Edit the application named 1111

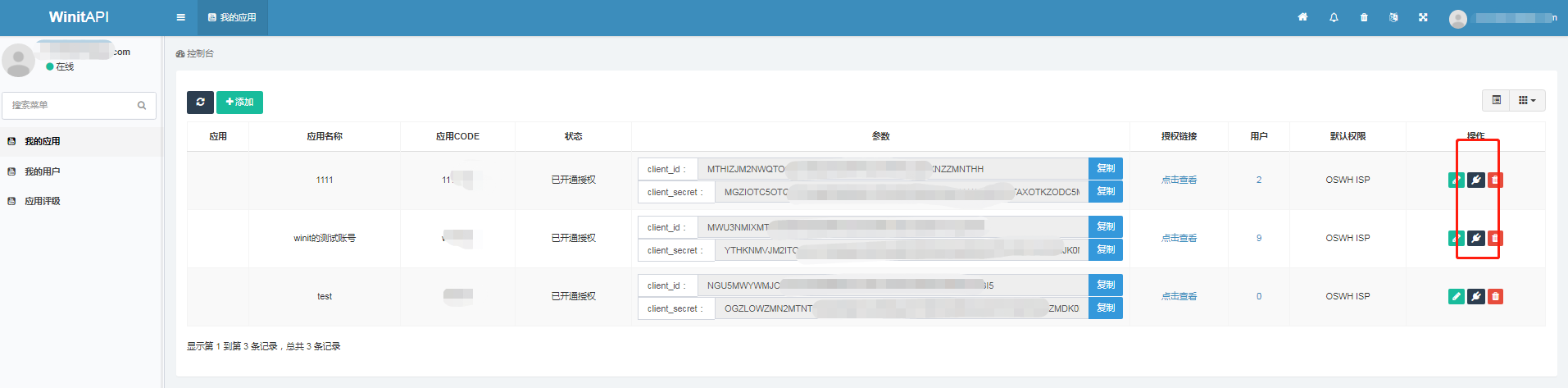(1456, 180)
